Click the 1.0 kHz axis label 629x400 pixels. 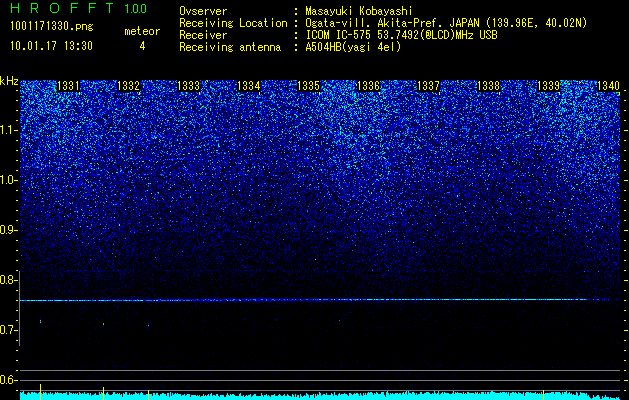pos(8,180)
